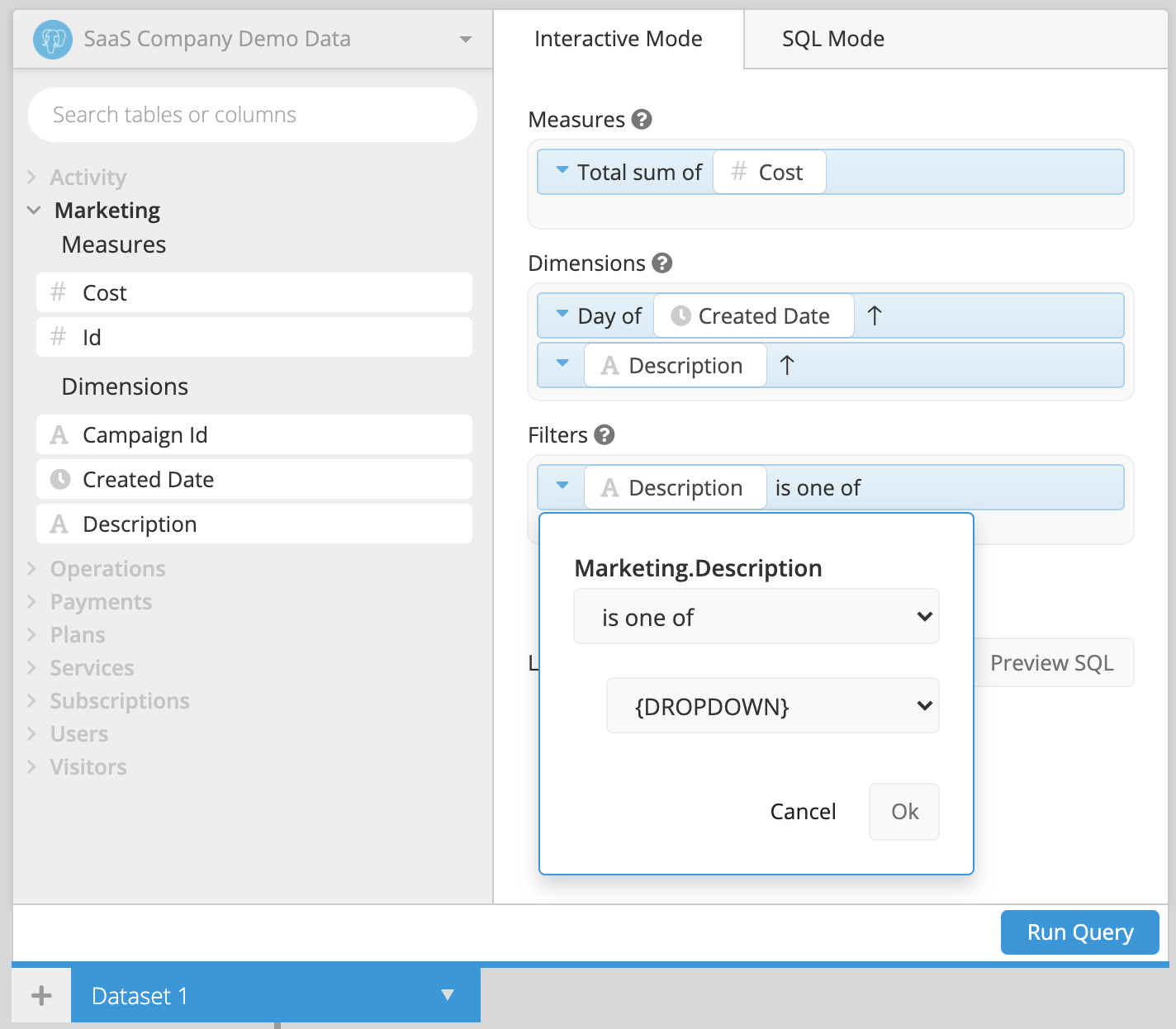Click the 'is one of' filter condition text
The image size is (1176, 1029).
(818, 488)
